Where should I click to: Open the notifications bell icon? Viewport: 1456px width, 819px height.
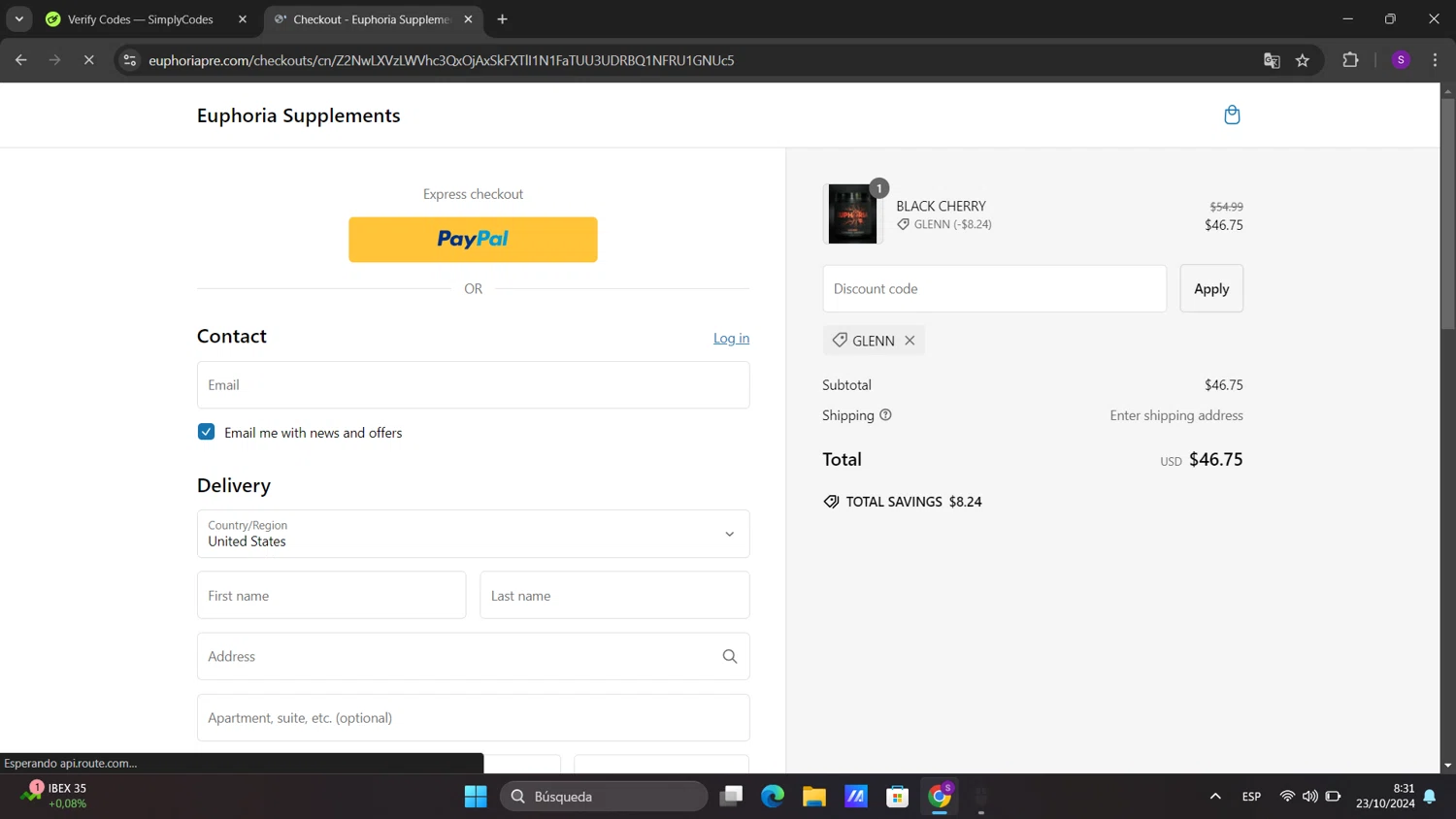tap(1430, 797)
